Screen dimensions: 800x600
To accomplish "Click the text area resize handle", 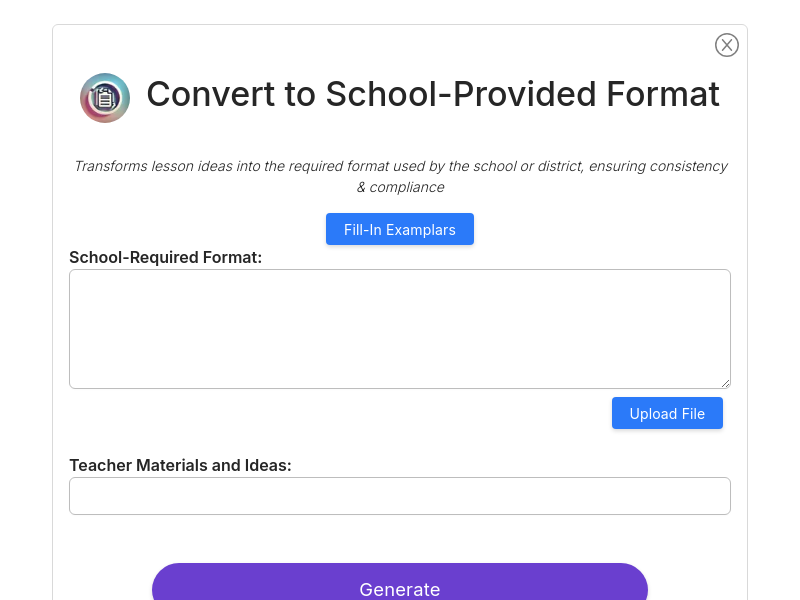I will [726, 384].
